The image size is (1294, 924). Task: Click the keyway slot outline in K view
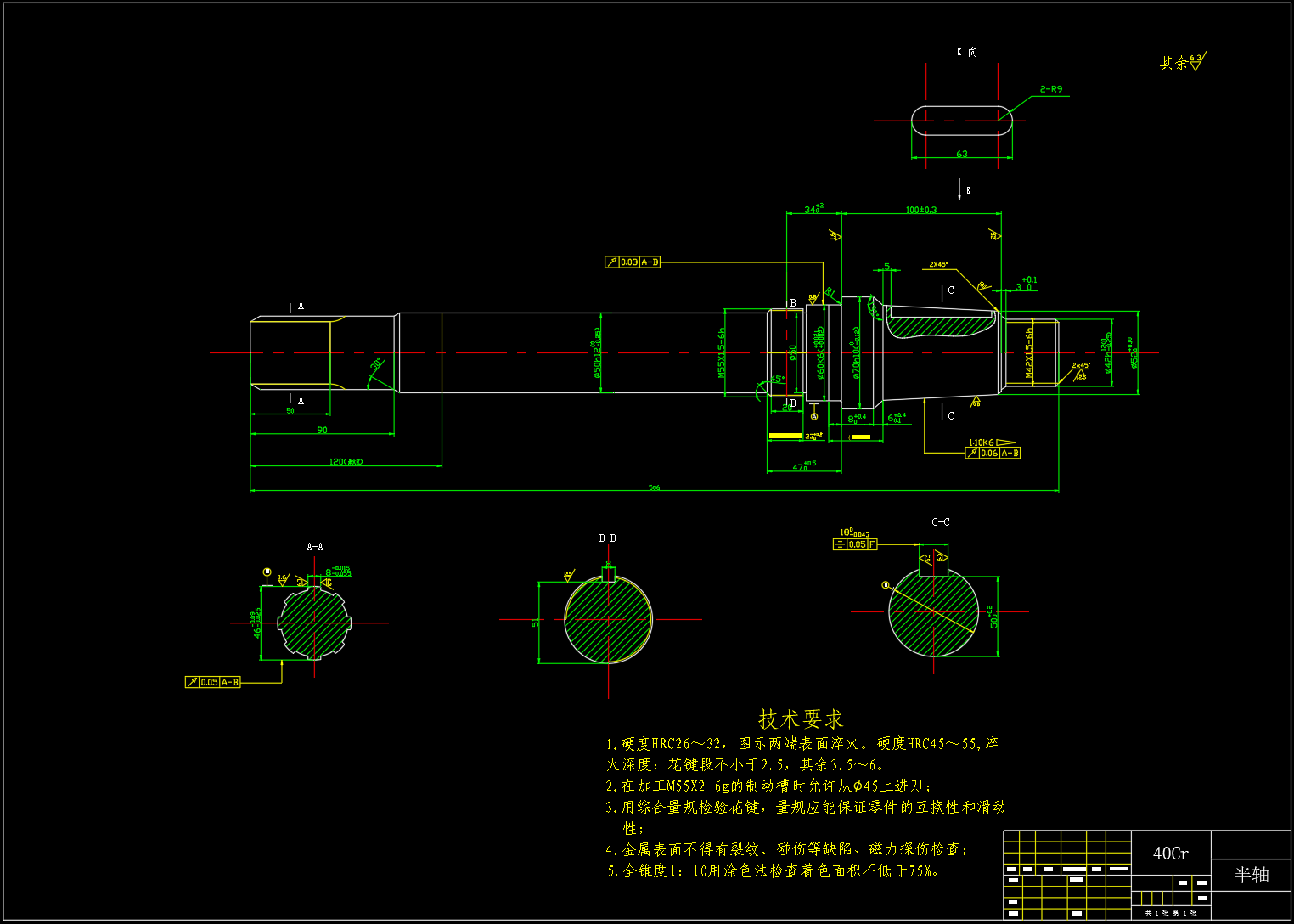pos(961,121)
